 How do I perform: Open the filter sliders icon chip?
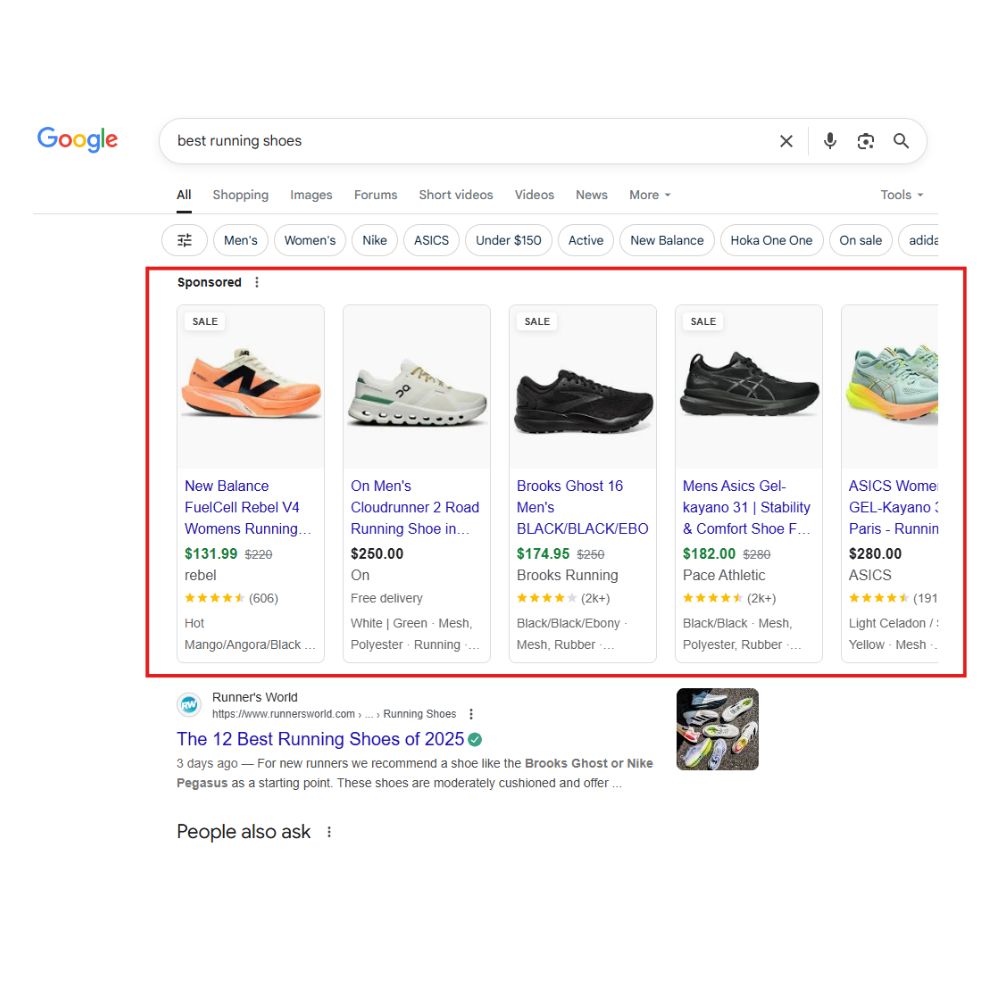click(x=184, y=240)
